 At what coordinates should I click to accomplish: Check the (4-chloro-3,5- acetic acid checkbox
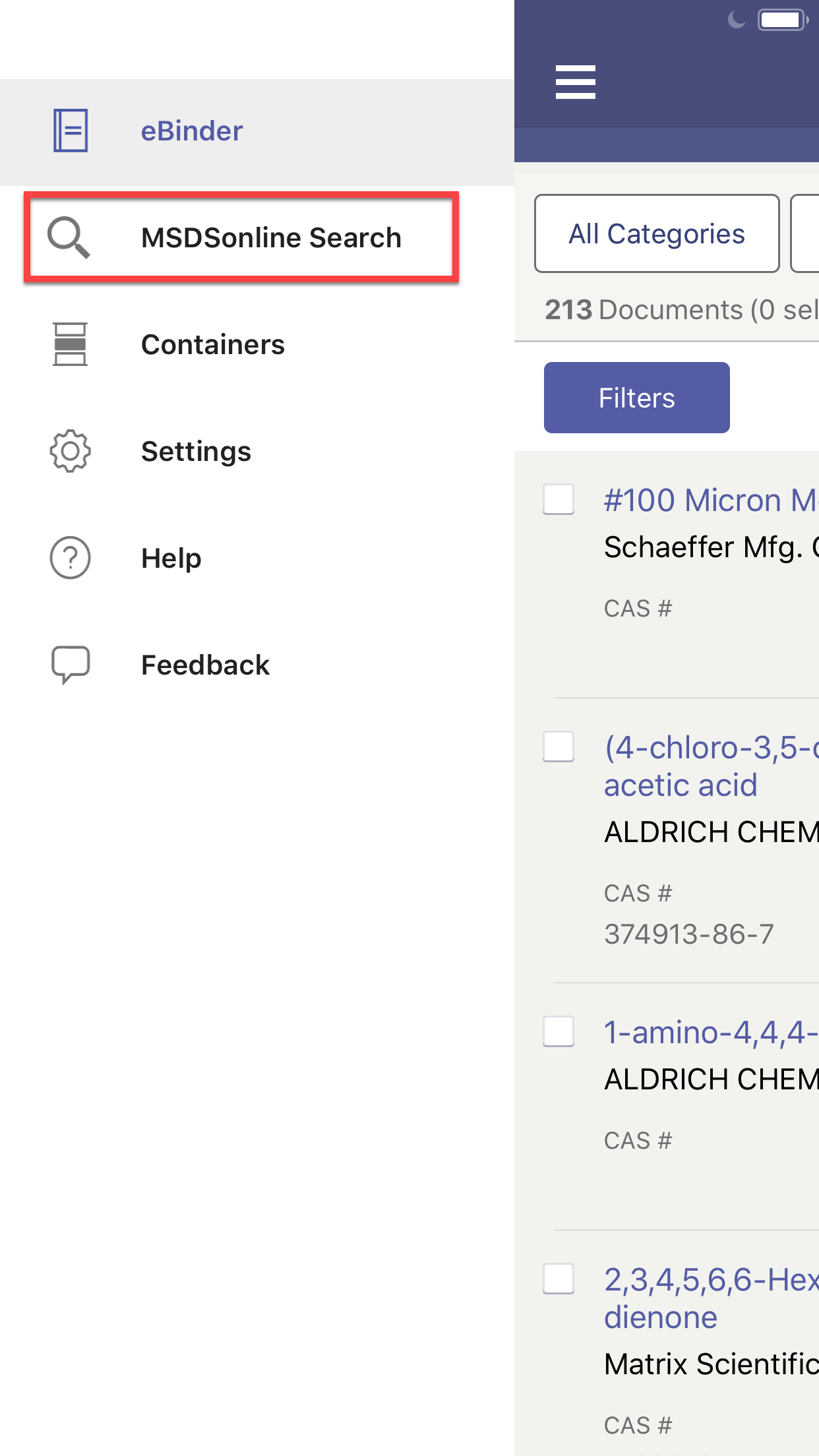click(559, 746)
